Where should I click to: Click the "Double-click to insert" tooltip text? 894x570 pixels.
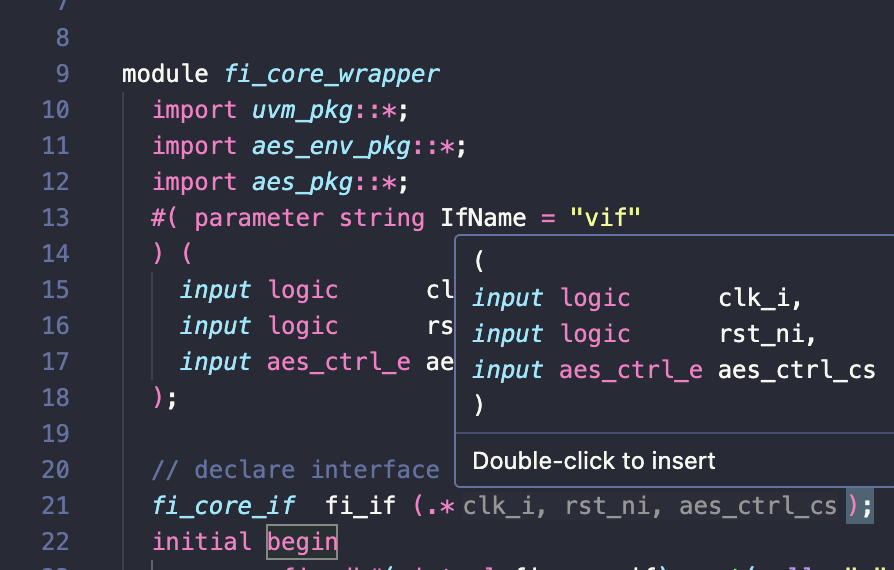tap(594, 461)
